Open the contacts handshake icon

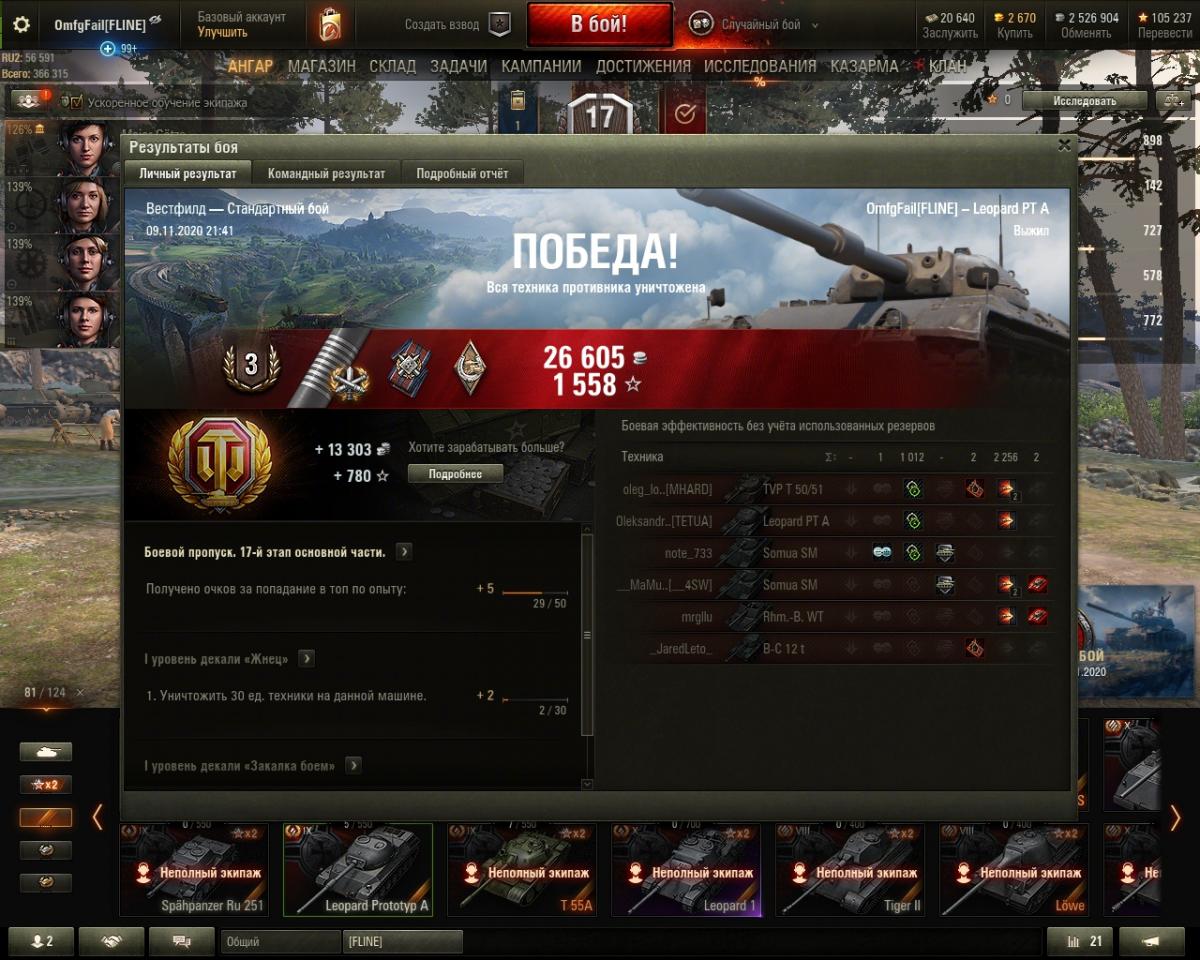click(x=111, y=941)
